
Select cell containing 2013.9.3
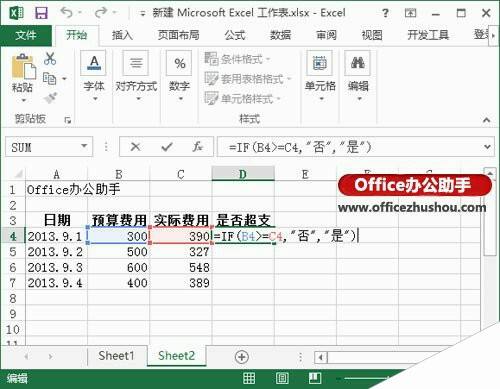point(56,267)
